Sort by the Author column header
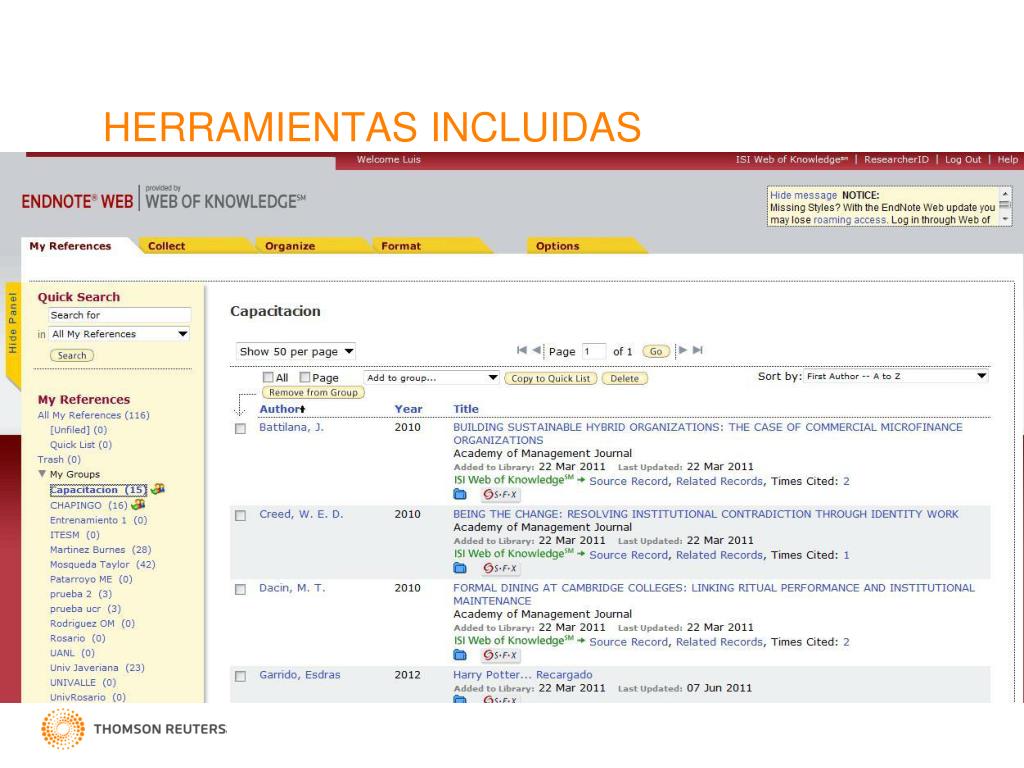1024x768 pixels. [x=282, y=409]
